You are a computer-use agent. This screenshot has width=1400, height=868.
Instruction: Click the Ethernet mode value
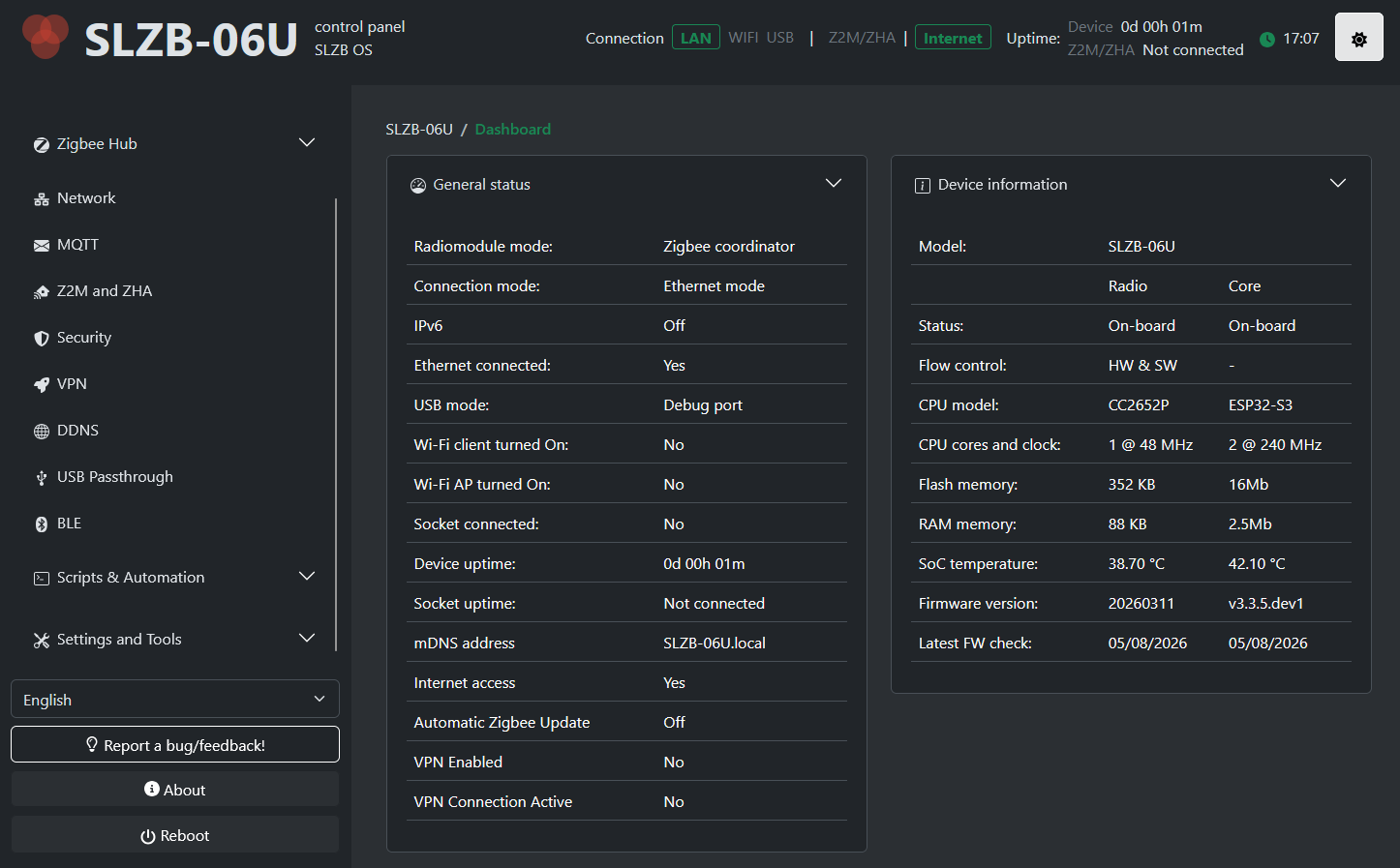point(714,285)
